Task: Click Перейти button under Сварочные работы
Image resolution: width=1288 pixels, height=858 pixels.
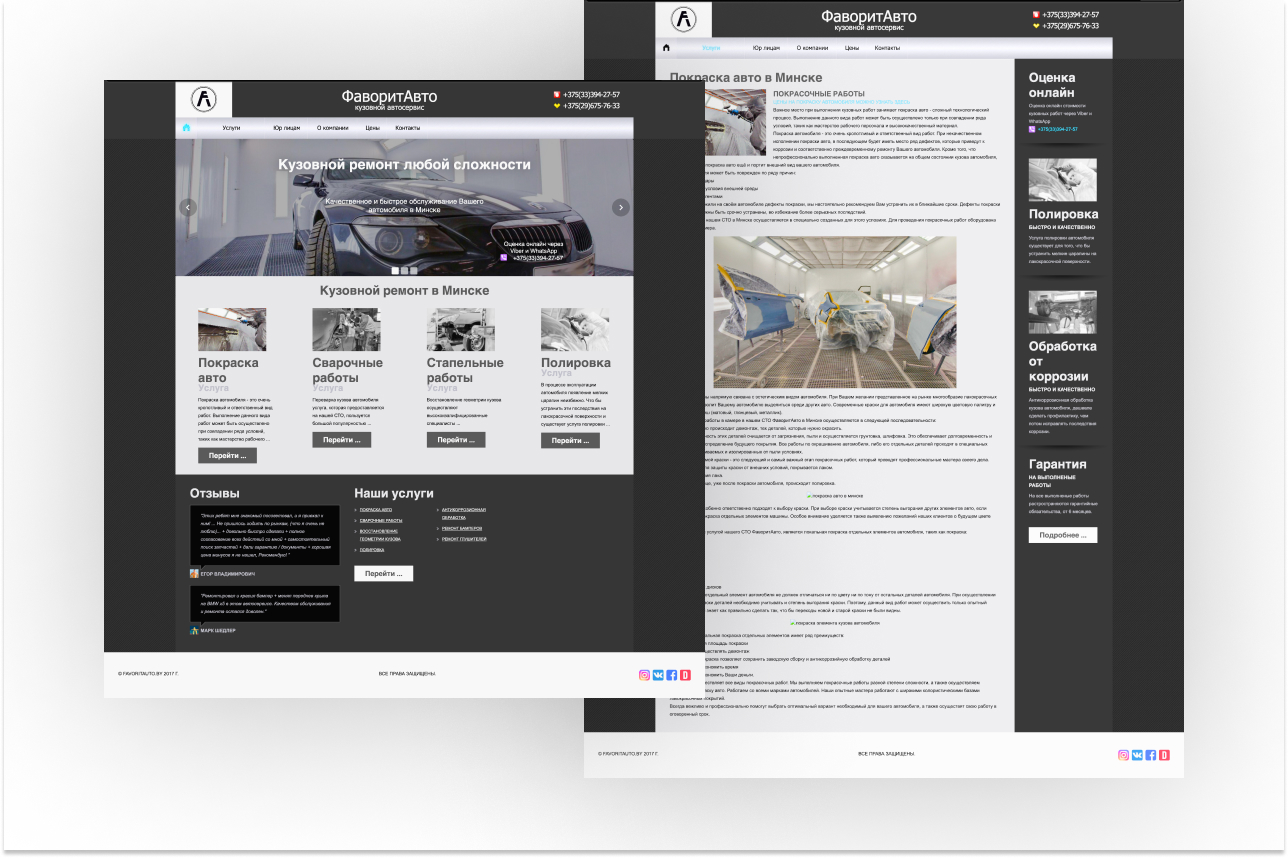Action: click(341, 440)
